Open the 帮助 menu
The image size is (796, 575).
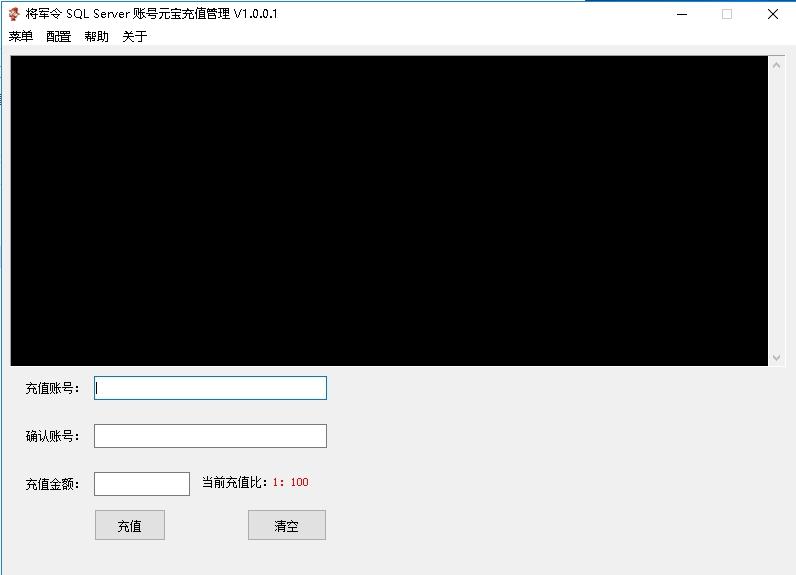pyautogui.click(x=96, y=37)
